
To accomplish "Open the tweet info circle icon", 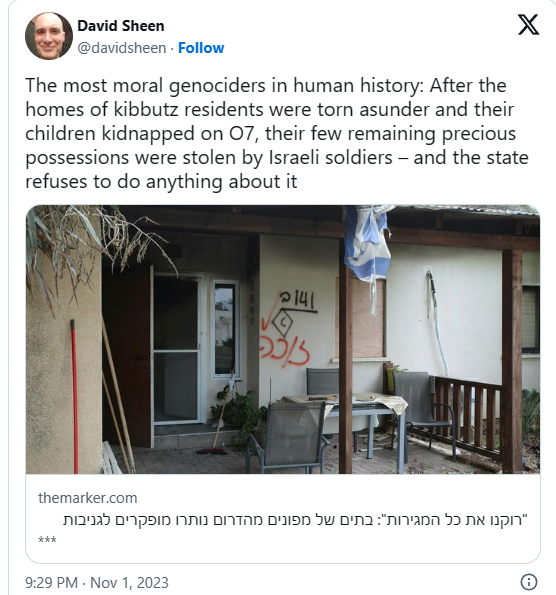I will click(529, 582).
